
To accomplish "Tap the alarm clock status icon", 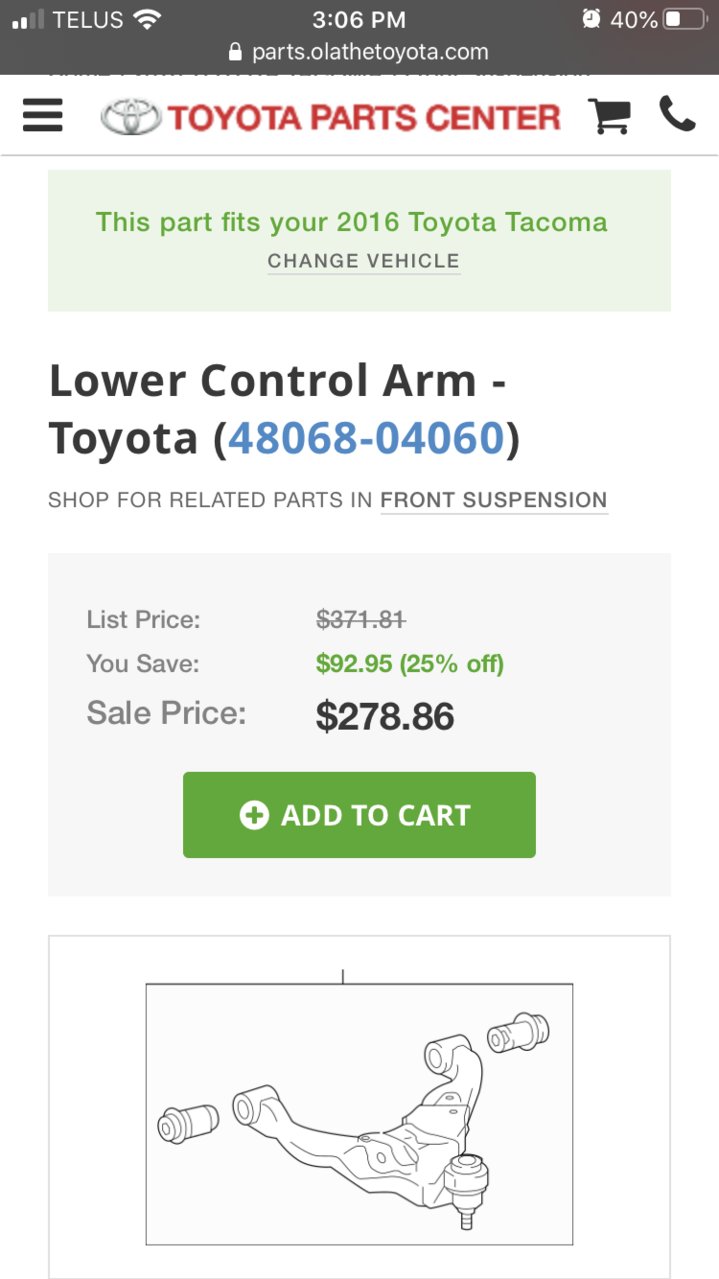I will click(x=591, y=19).
